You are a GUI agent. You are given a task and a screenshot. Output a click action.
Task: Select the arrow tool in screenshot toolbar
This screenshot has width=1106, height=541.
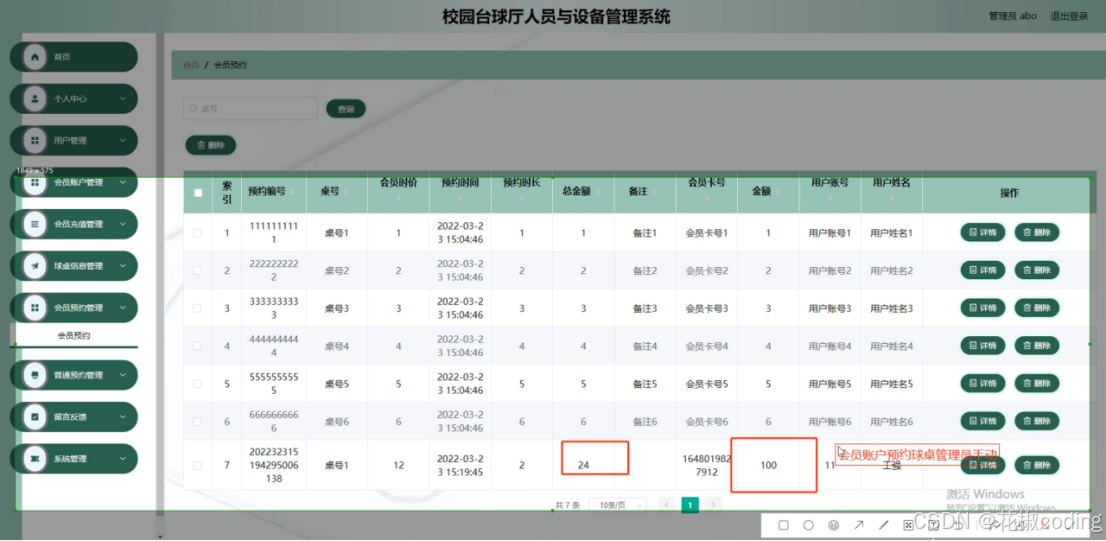pyautogui.click(x=859, y=525)
